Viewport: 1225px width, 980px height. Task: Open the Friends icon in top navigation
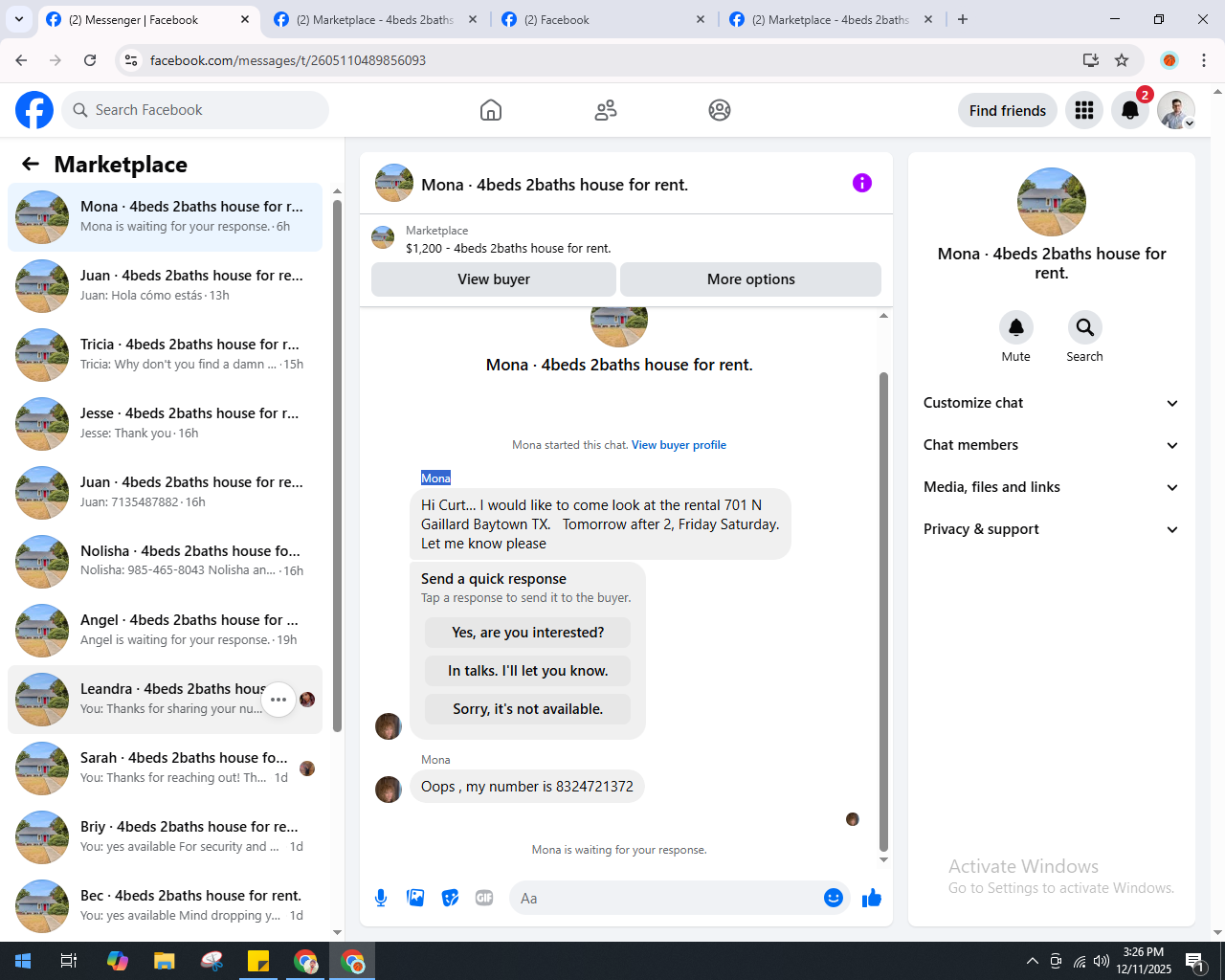click(606, 110)
